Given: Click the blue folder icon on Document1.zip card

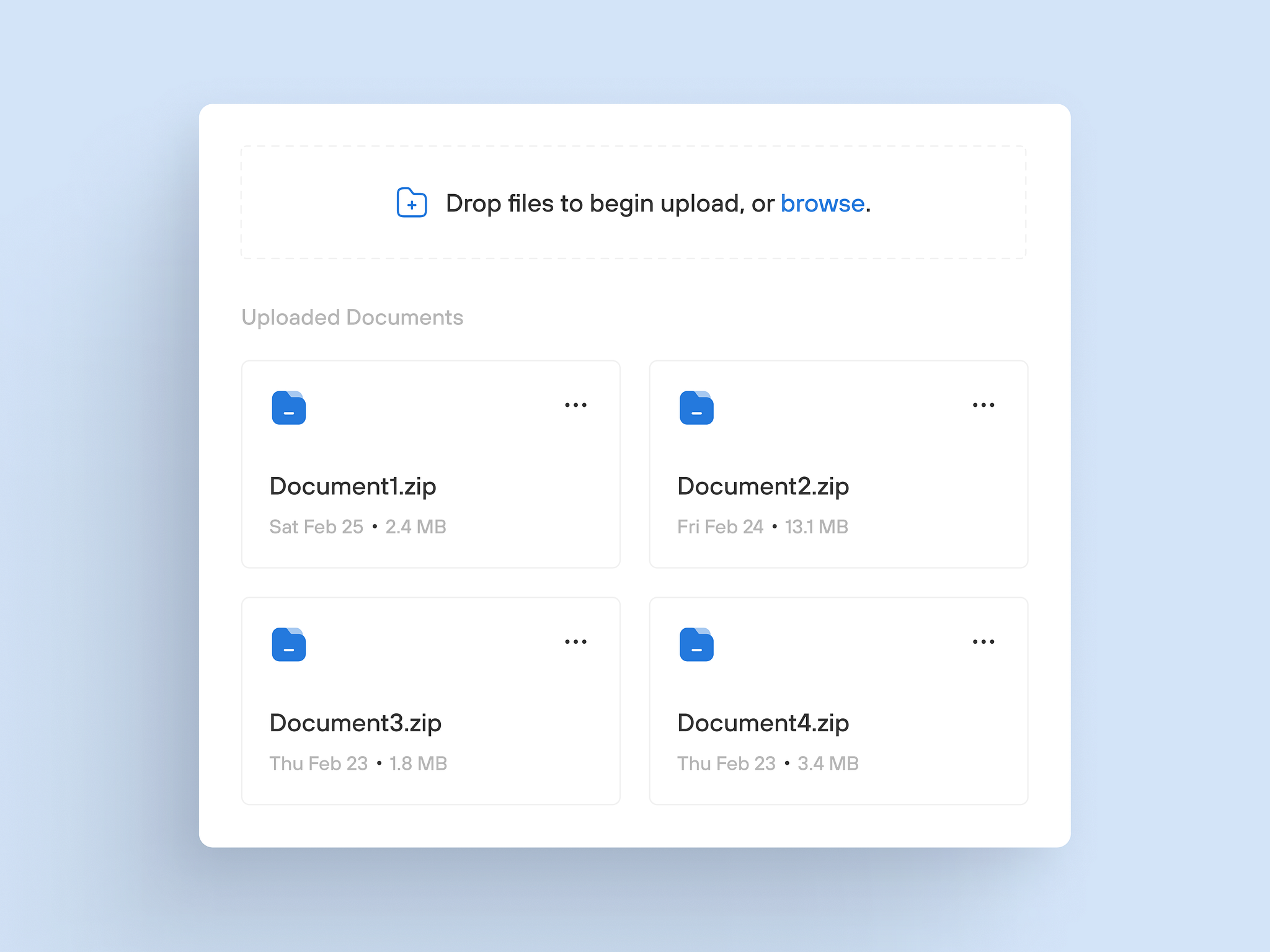Looking at the screenshot, I should (x=288, y=407).
